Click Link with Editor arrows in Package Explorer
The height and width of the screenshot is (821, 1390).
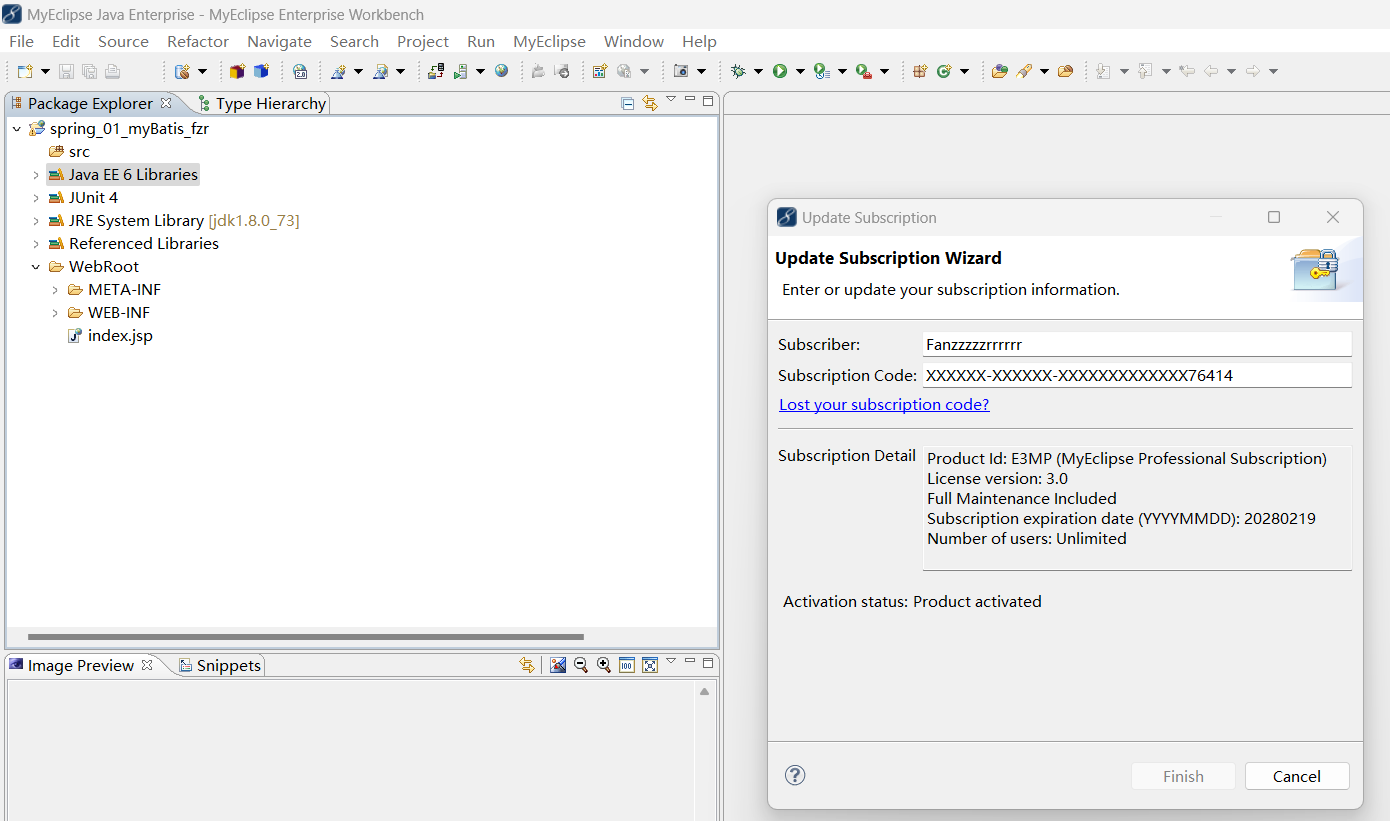[650, 103]
